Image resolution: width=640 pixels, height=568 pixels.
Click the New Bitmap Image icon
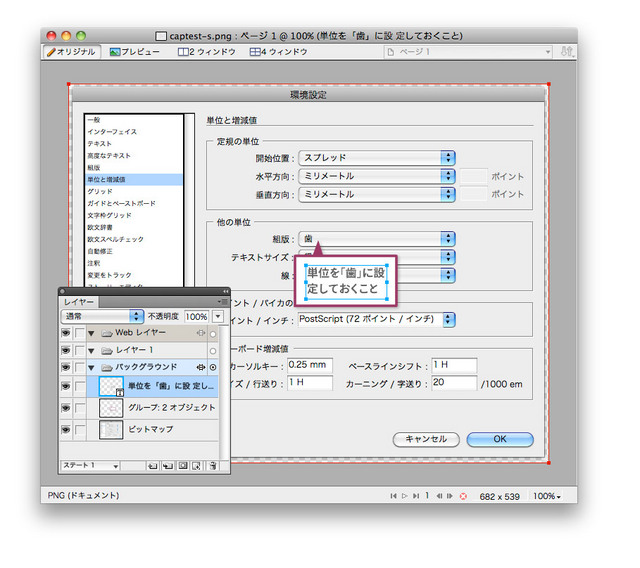pos(197,466)
